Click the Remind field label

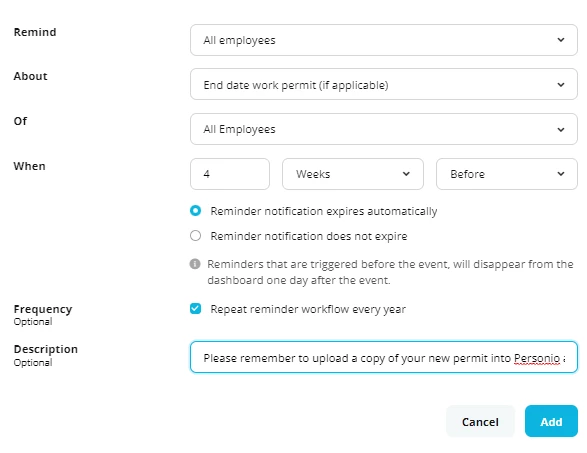(35, 32)
